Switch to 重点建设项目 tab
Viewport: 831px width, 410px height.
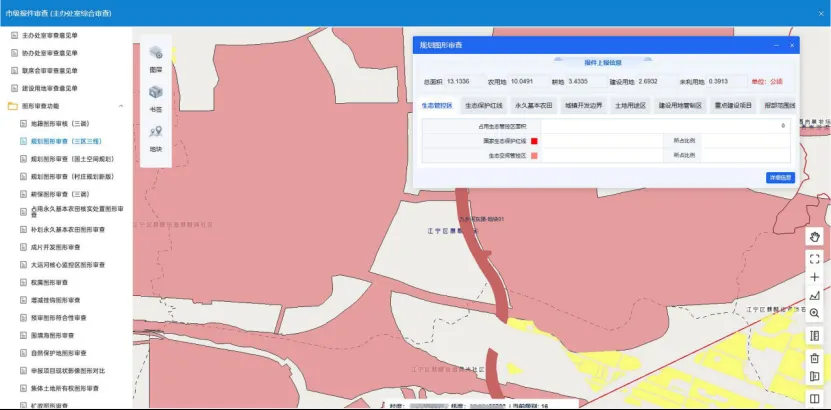(733, 105)
